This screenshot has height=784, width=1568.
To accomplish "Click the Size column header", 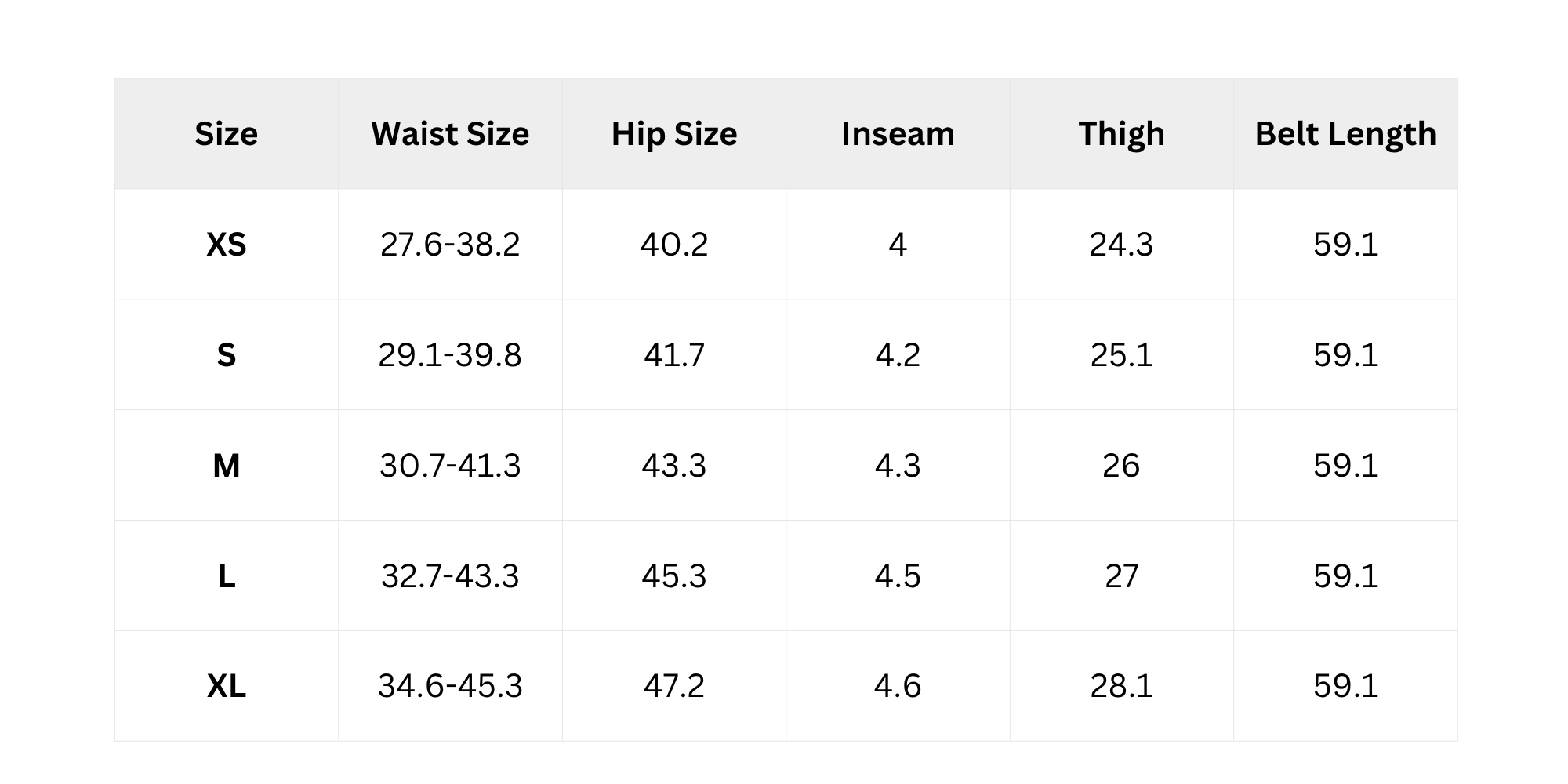I will (x=226, y=134).
